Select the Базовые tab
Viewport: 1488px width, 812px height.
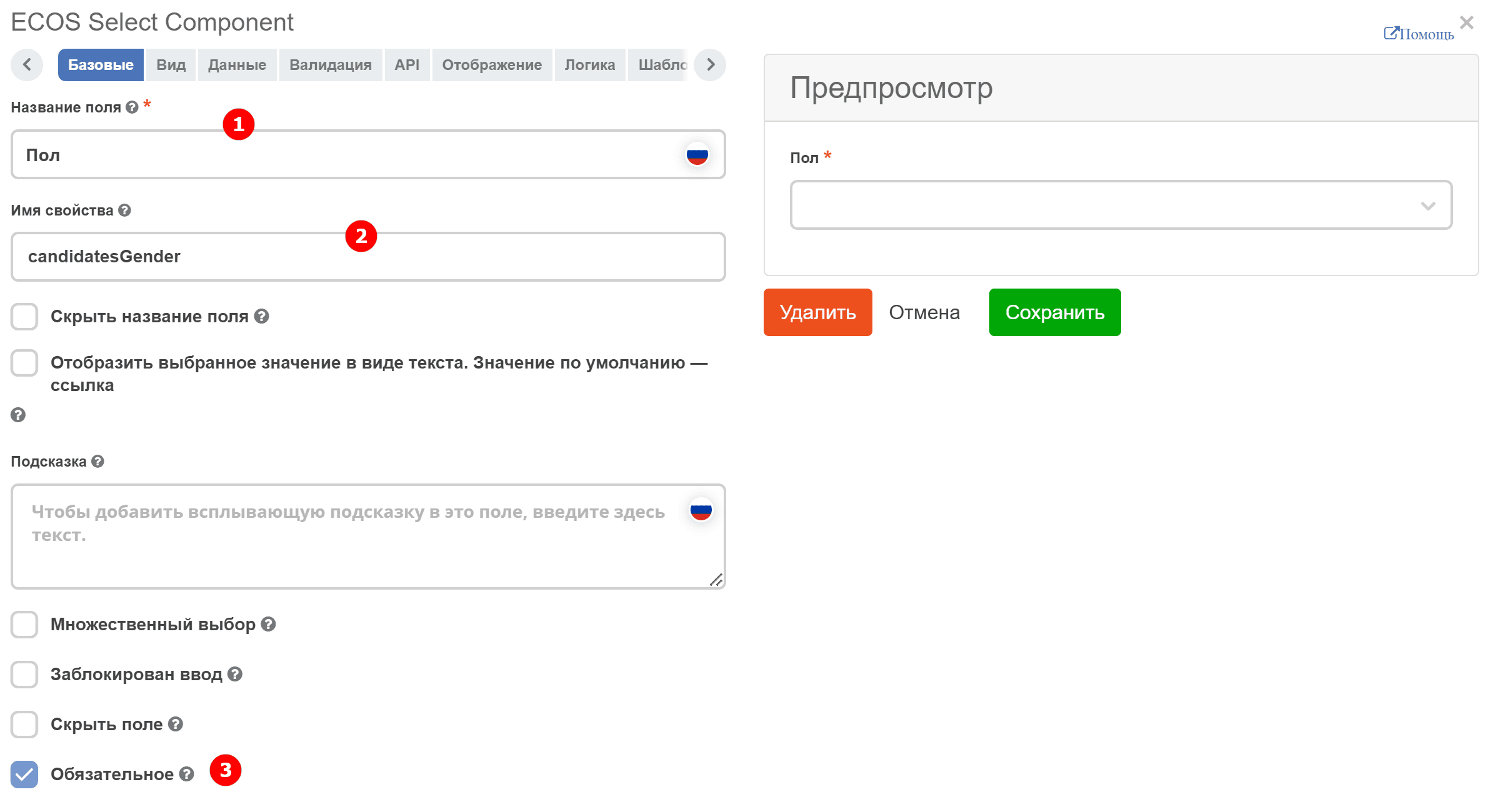click(101, 65)
